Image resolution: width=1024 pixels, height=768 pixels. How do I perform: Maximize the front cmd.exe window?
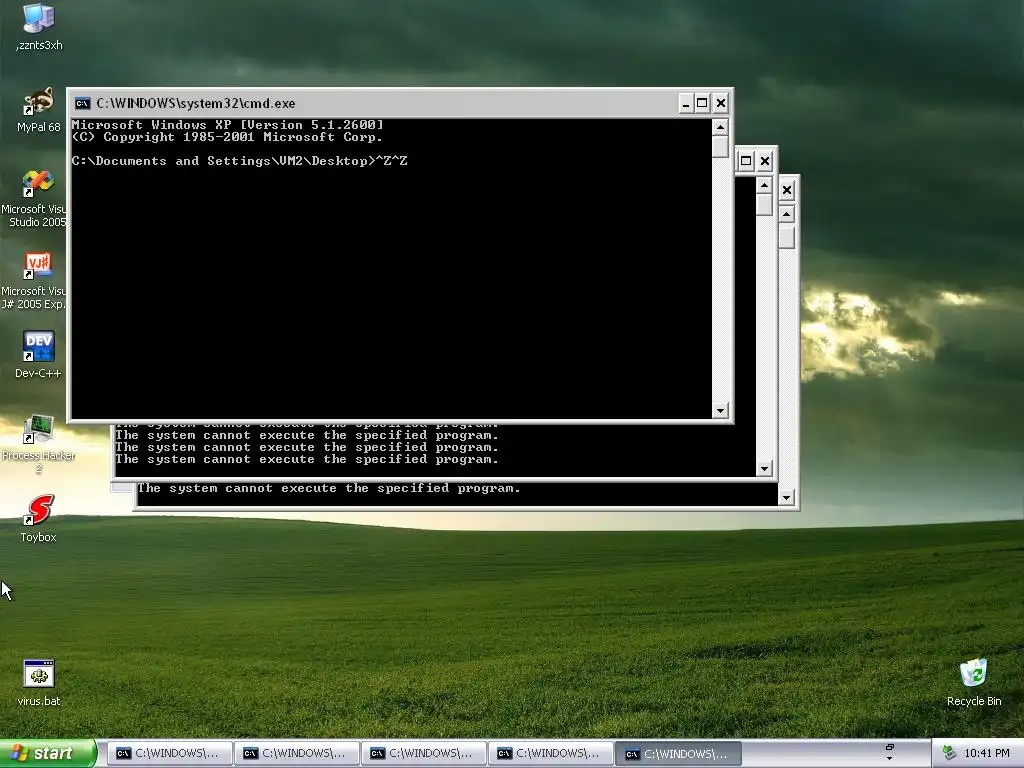pos(702,103)
